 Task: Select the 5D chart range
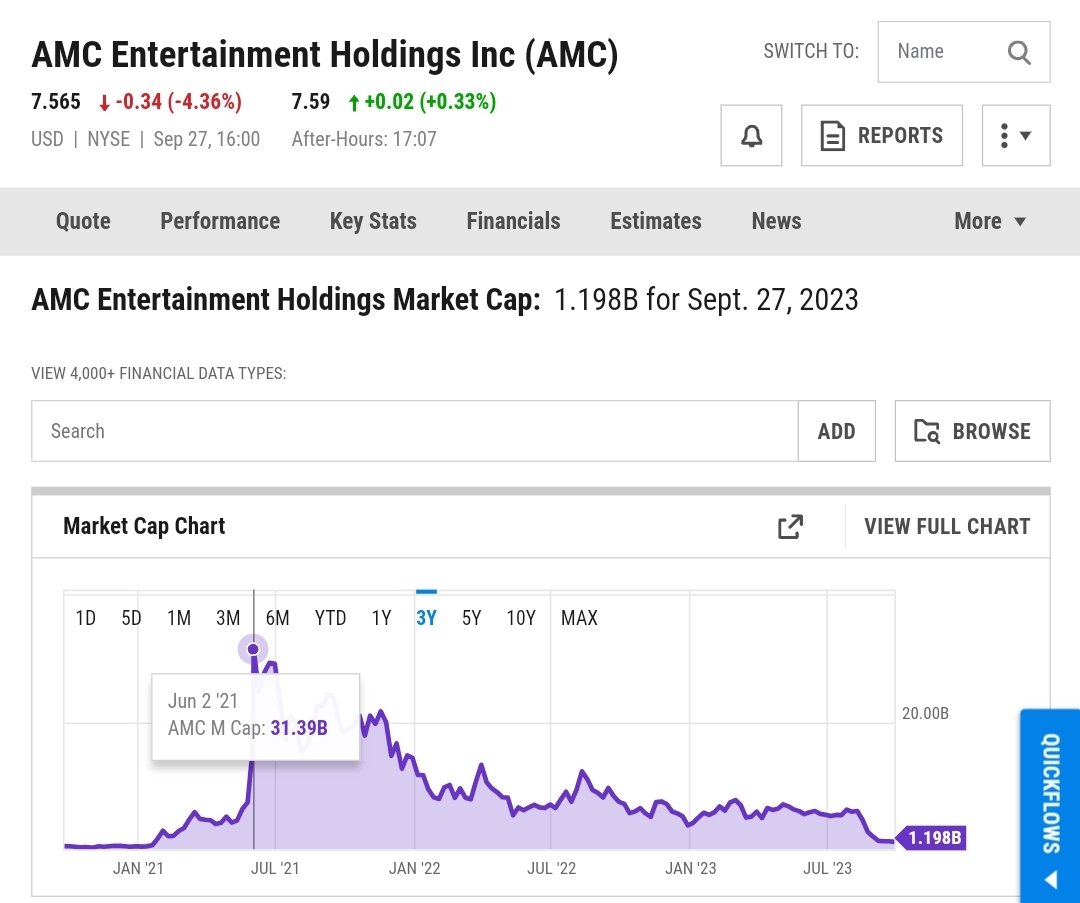[132, 618]
